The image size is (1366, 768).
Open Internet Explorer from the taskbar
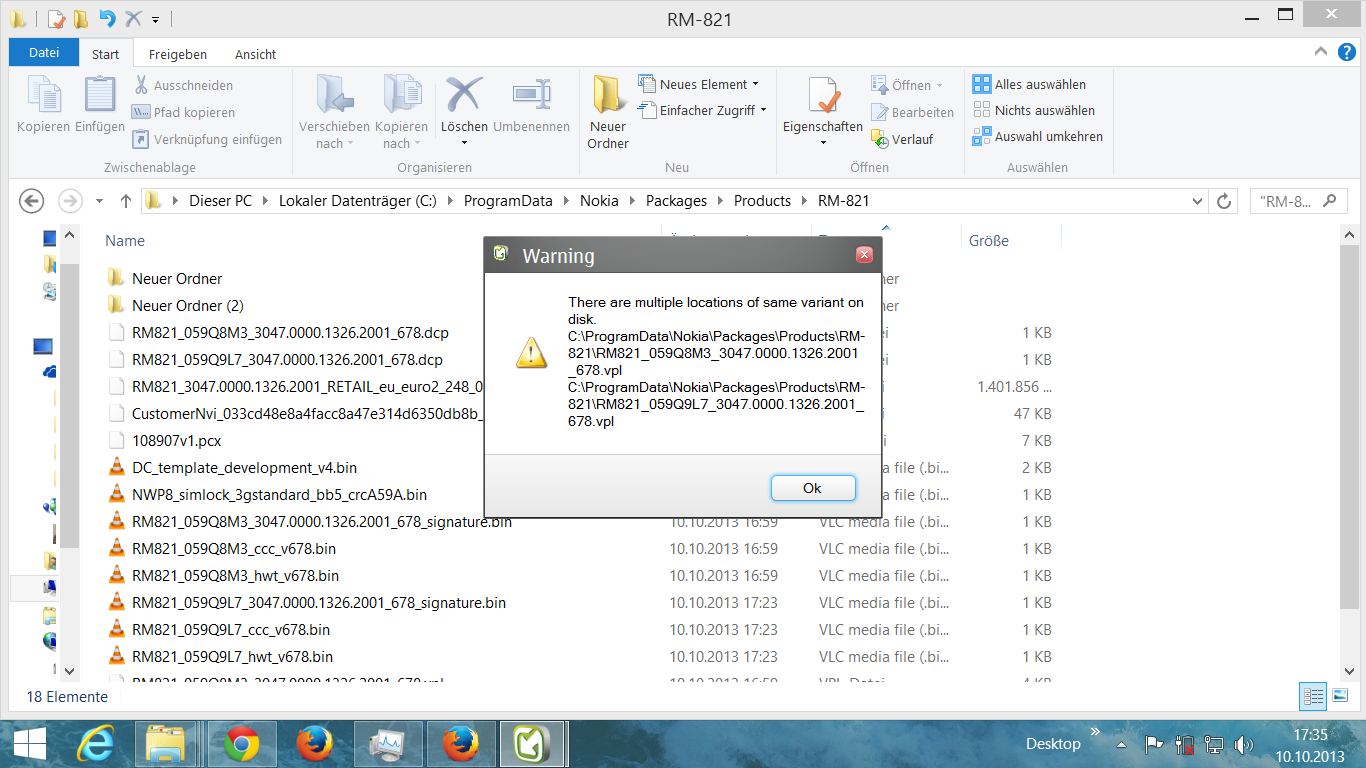pos(97,744)
